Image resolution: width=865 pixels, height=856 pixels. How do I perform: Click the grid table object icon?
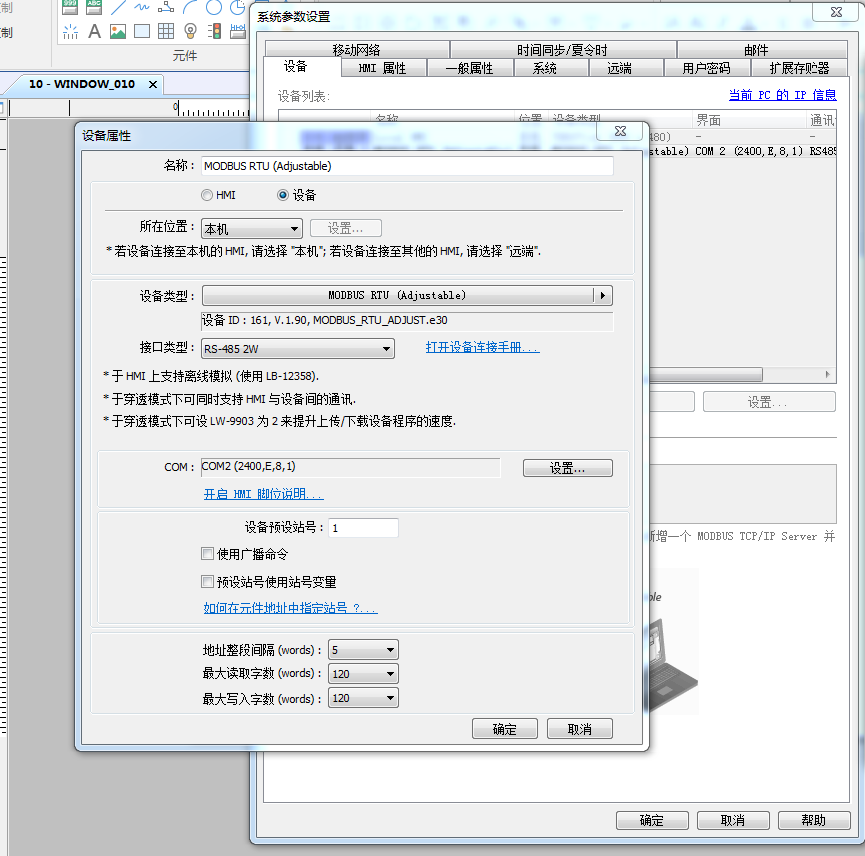(x=166, y=31)
